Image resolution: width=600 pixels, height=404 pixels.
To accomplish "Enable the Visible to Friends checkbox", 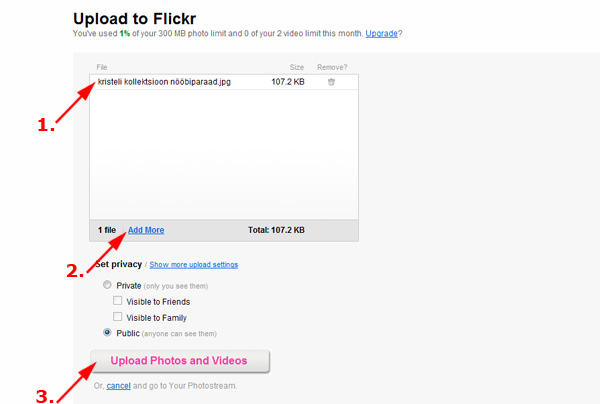I will click(x=119, y=301).
